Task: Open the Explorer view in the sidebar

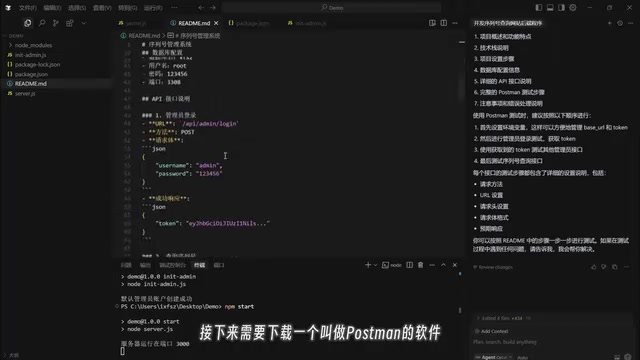Action: tap(27, 23)
